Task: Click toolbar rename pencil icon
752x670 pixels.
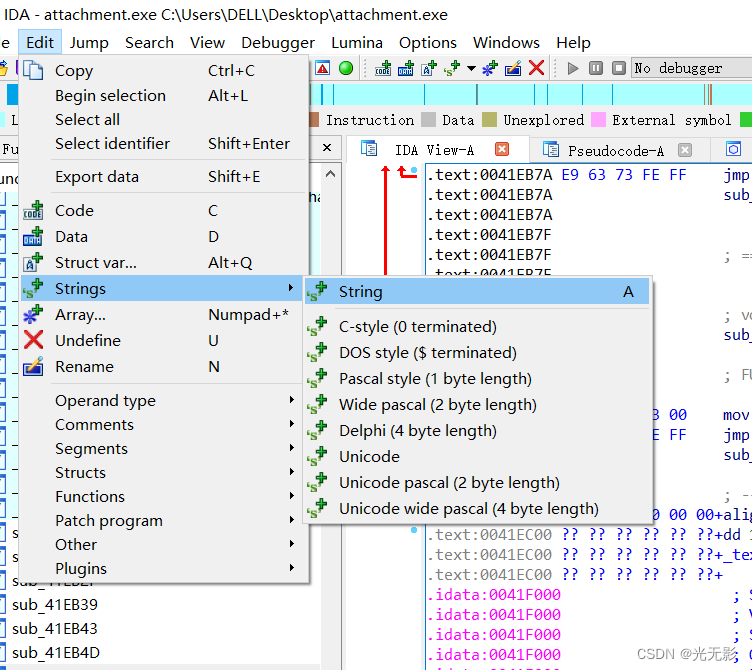Action: point(513,68)
